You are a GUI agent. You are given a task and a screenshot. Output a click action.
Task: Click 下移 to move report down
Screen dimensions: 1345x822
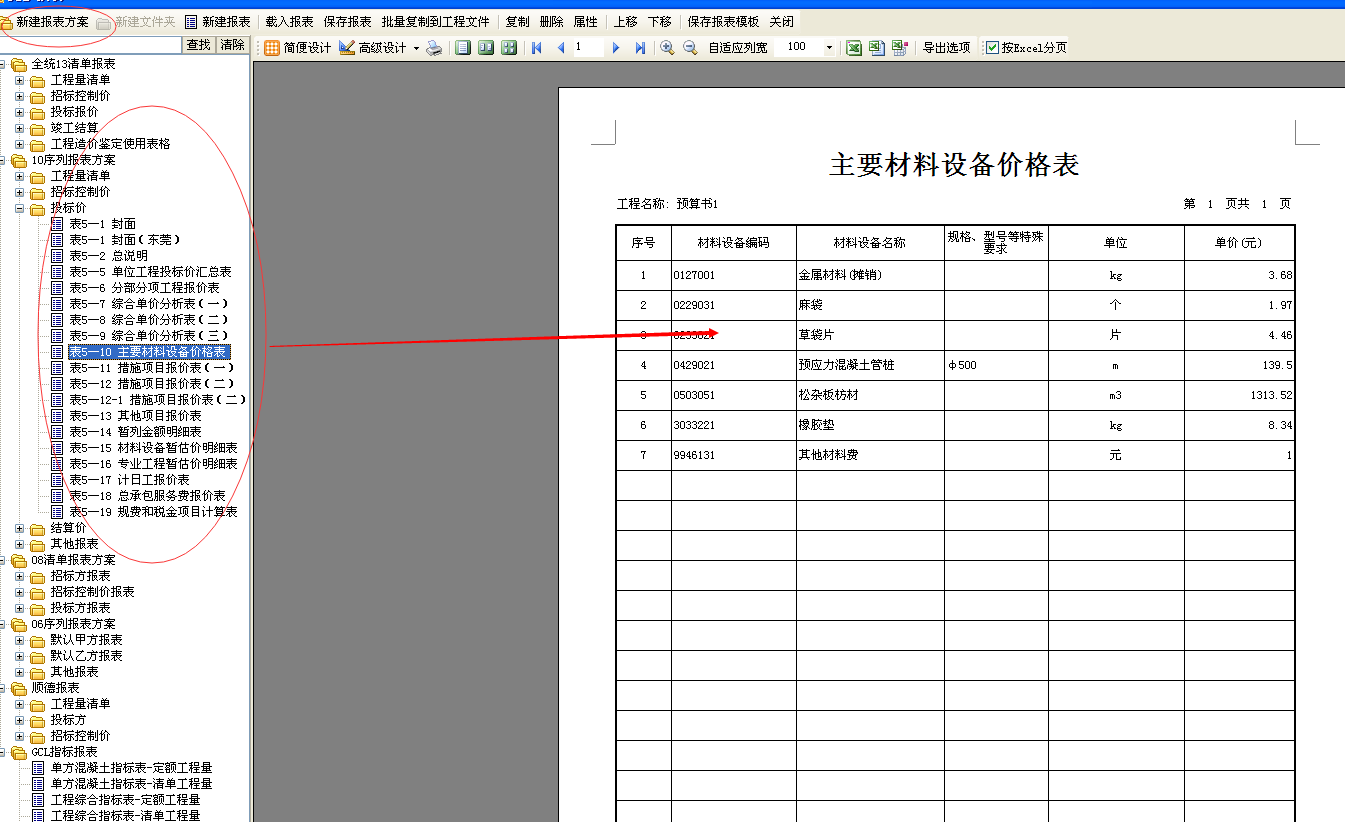click(659, 21)
